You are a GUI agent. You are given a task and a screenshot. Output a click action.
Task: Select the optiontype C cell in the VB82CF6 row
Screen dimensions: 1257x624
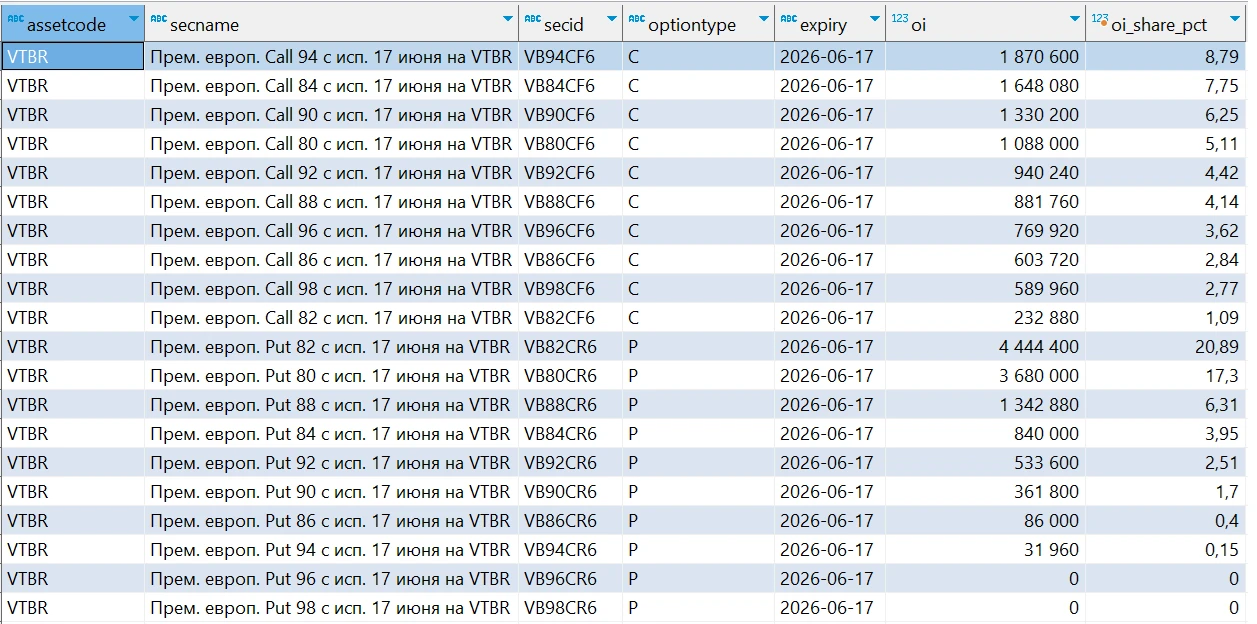point(698,318)
